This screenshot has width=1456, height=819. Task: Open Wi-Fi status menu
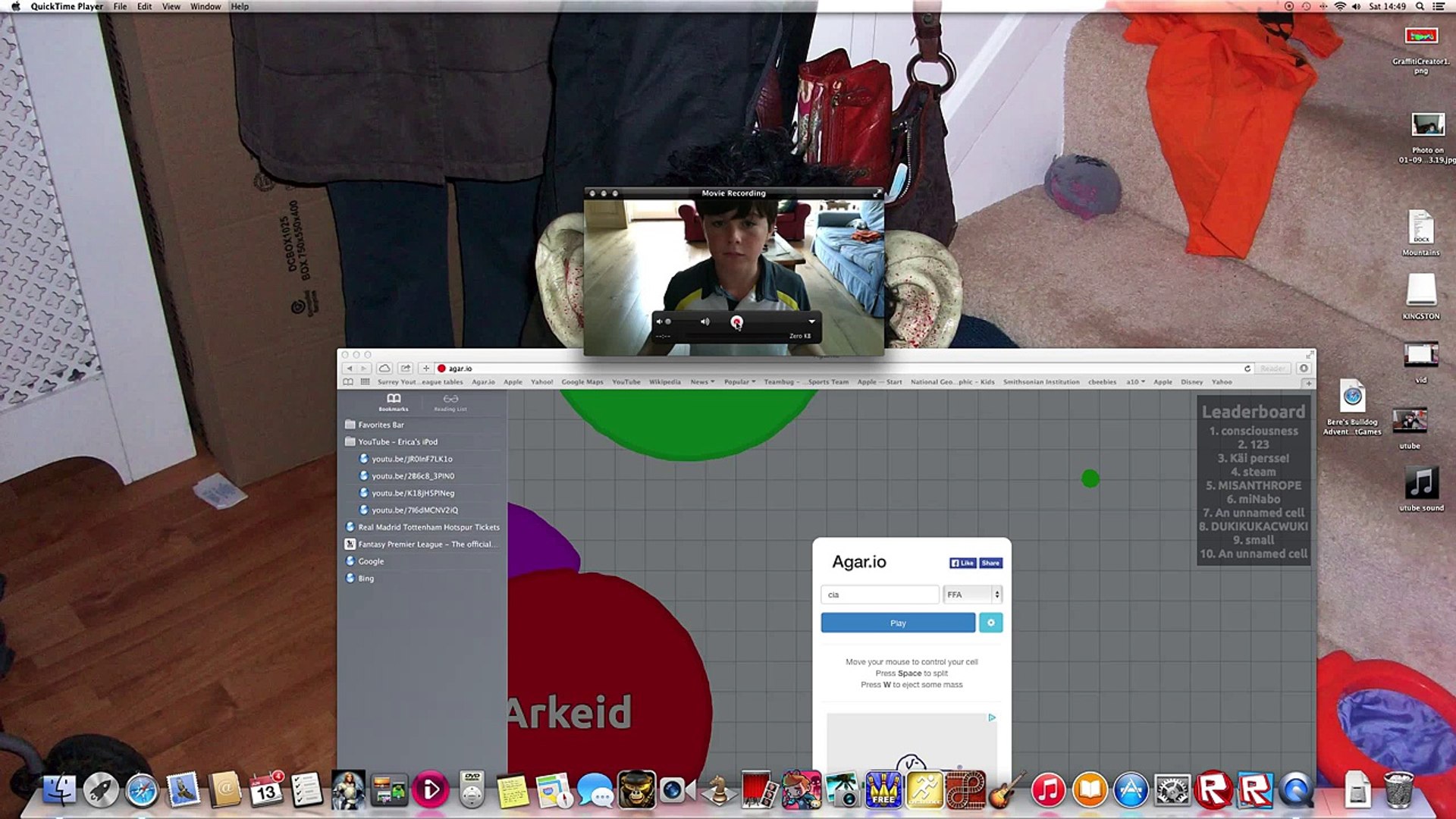point(1340,6)
